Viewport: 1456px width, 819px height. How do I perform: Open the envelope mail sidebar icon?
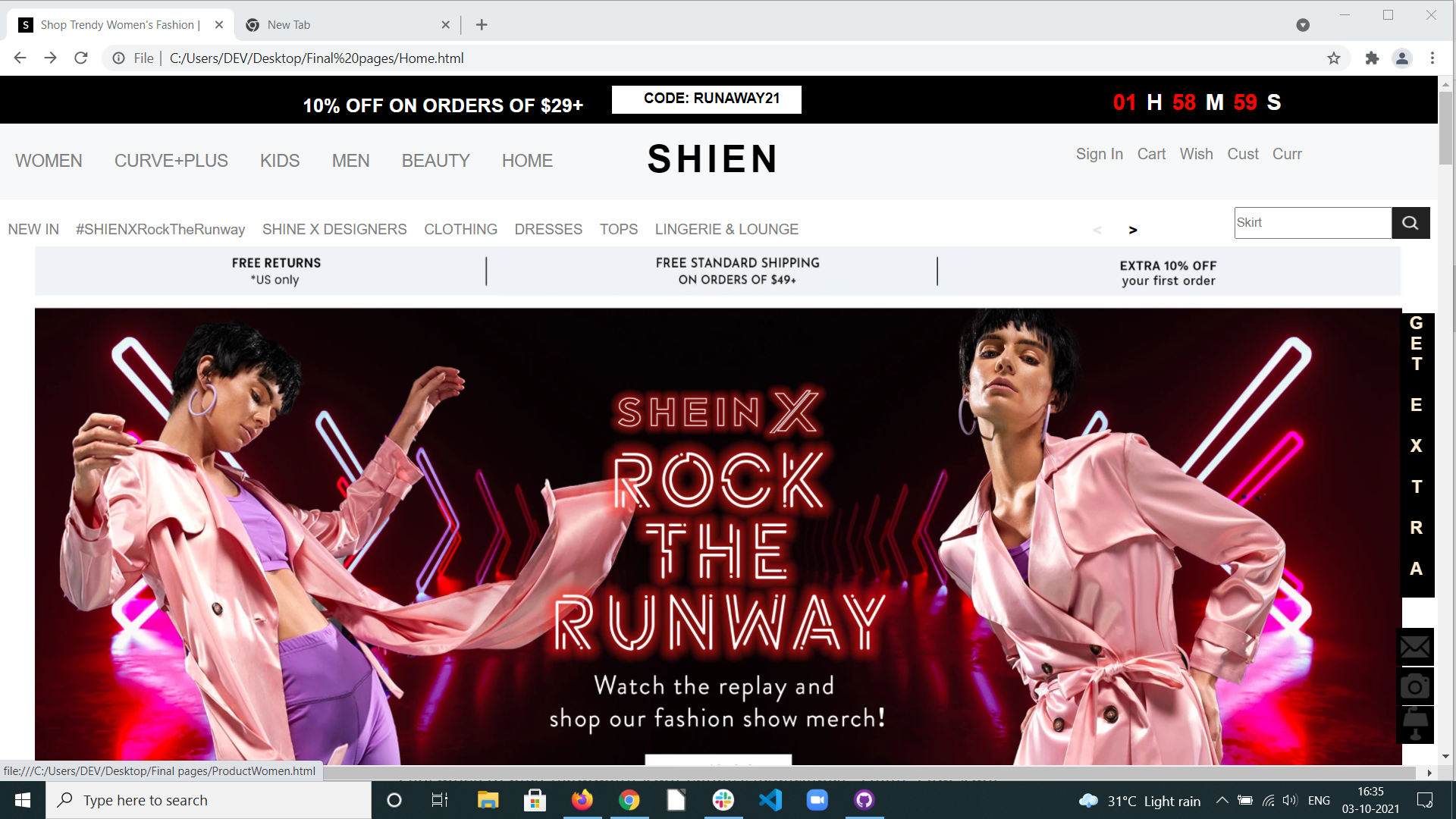[1415, 648]
